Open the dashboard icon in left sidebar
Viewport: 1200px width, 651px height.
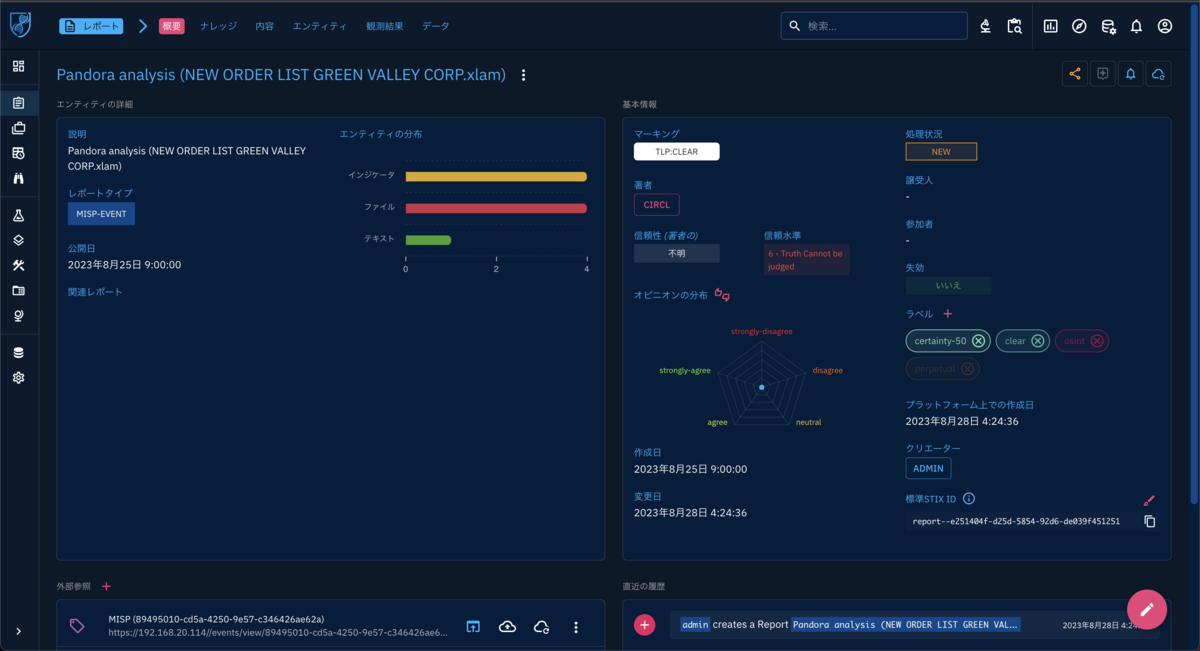pos(18,66)
